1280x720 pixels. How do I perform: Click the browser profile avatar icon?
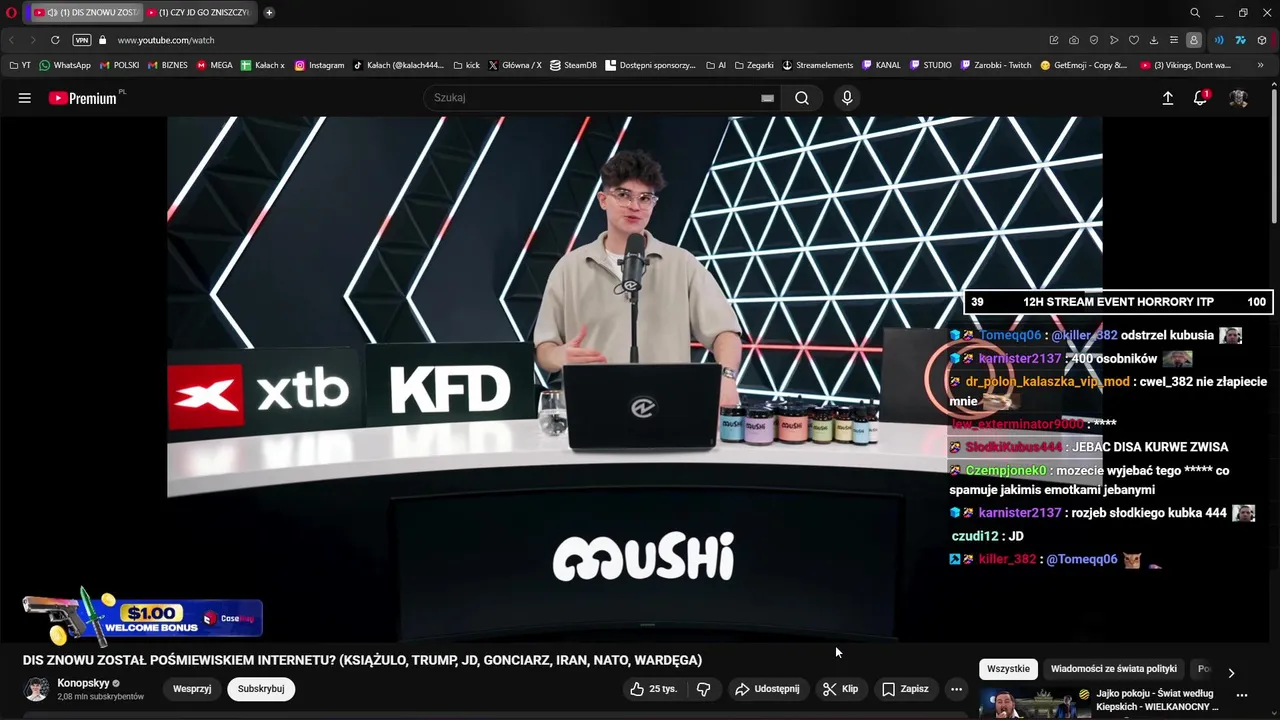(x=1194, y=40)
